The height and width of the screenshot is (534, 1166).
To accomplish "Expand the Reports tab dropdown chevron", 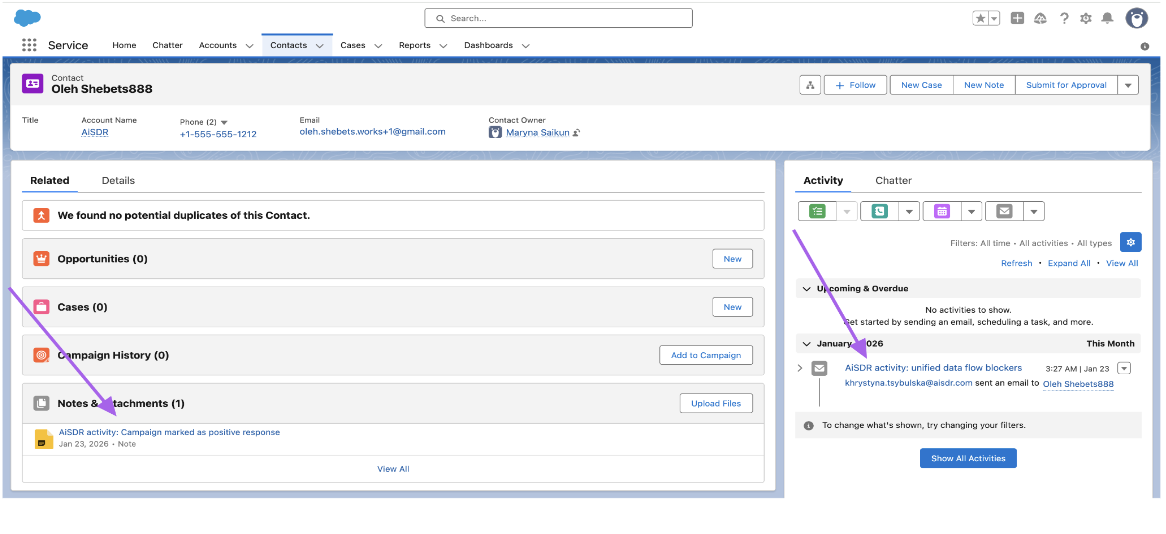I will coord(443,46).
